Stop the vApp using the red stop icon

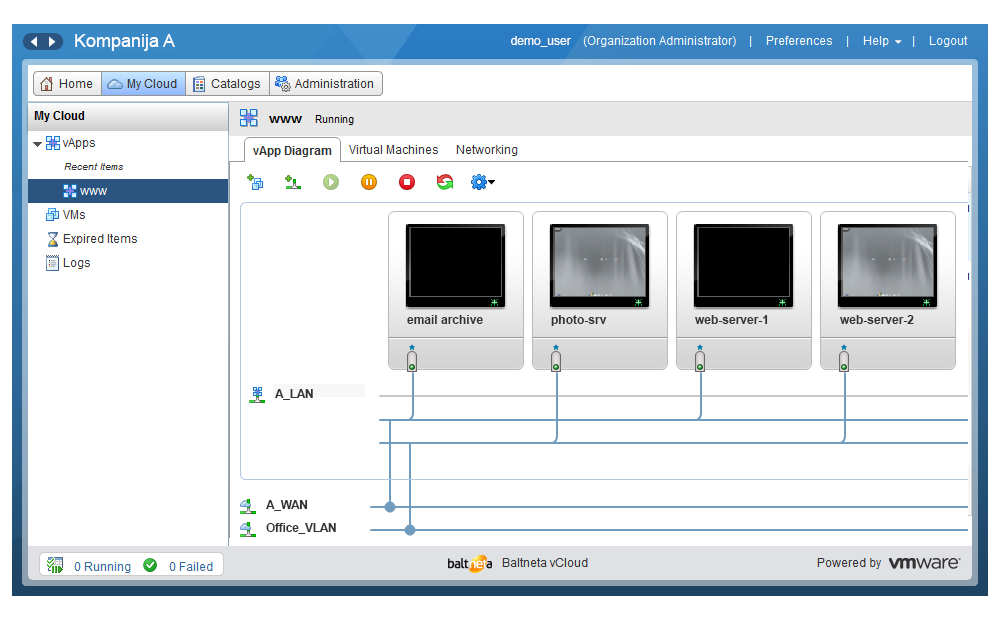[x=407, y=182]
